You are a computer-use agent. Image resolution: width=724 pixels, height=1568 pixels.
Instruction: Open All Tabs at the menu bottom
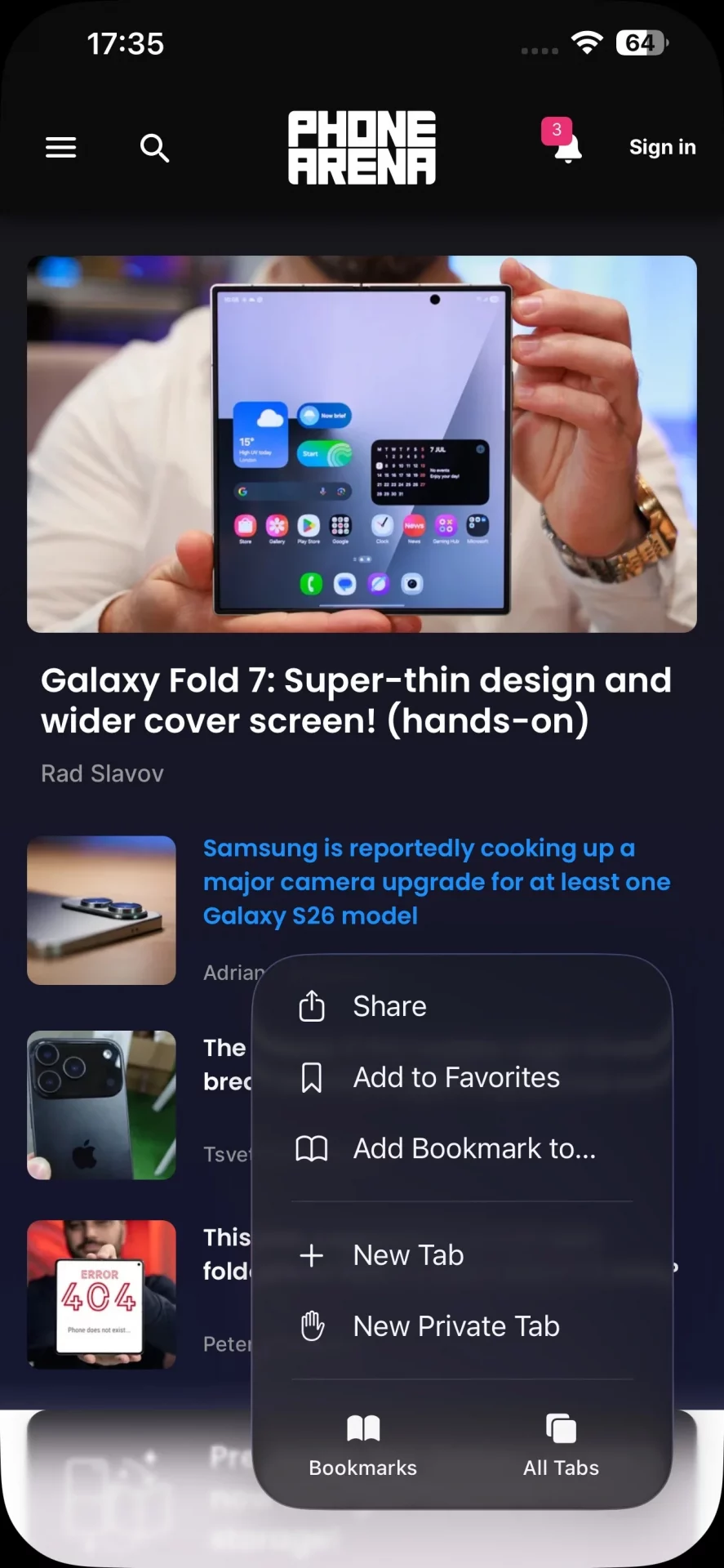pos(562,1445)
